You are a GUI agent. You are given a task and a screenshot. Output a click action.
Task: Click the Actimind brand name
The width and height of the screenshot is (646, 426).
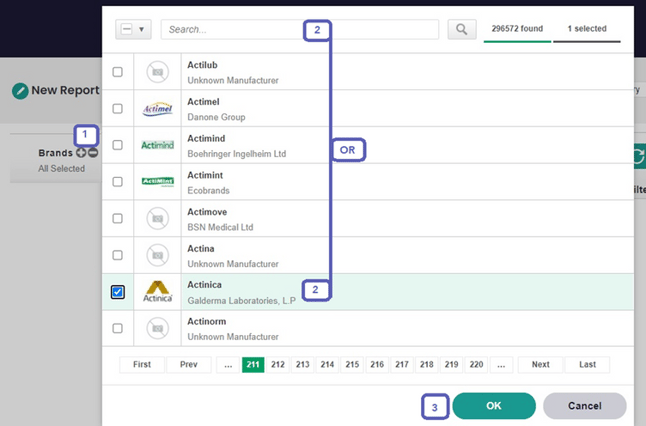pyautogui.click(x=206, y=138)
